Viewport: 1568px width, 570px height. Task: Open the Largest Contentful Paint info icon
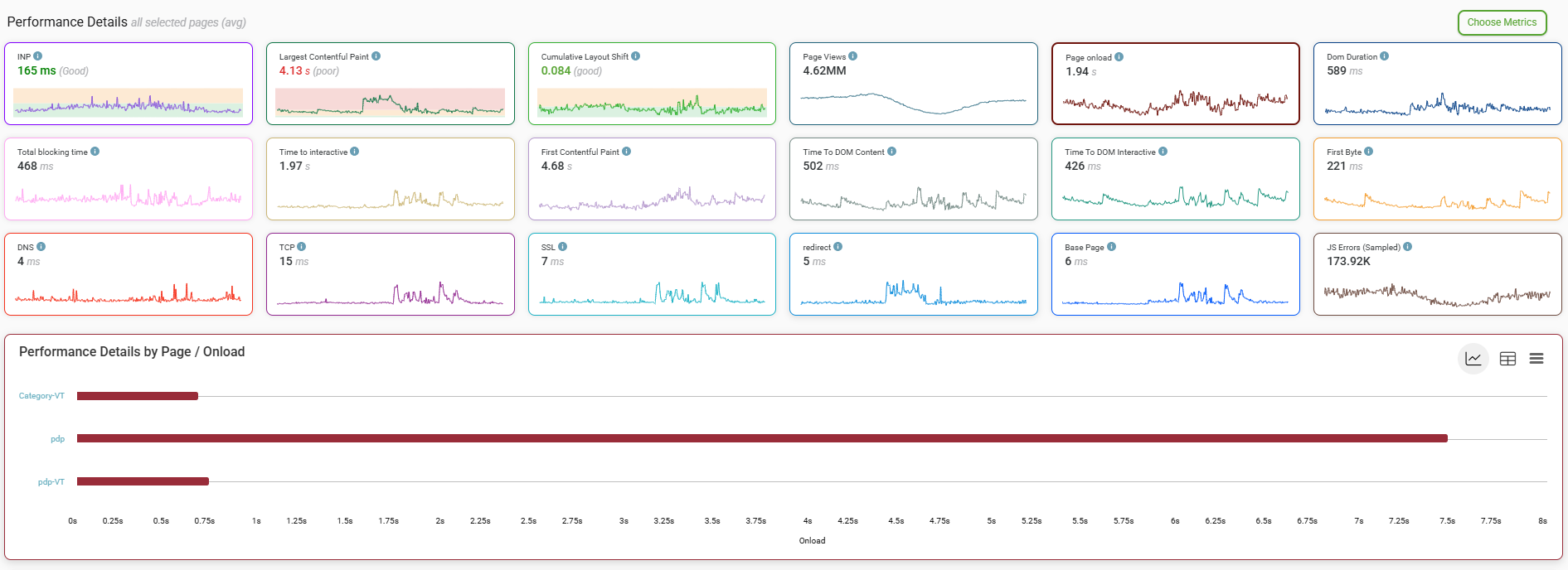[x=376, y=56]
